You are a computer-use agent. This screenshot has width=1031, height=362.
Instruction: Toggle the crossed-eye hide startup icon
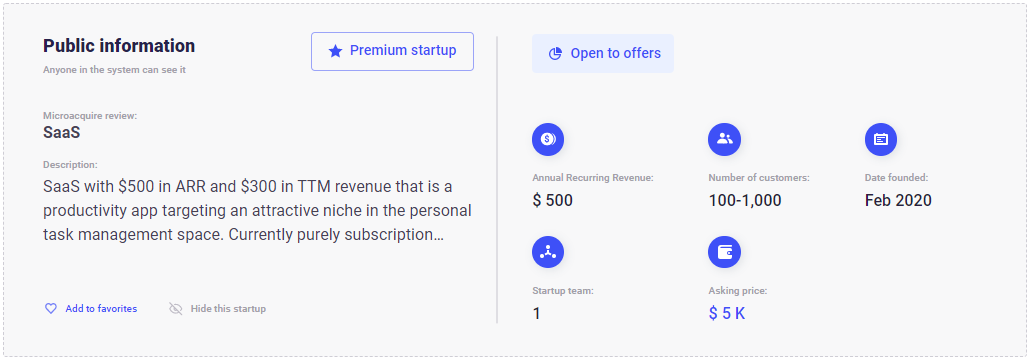tap(176, 309)
